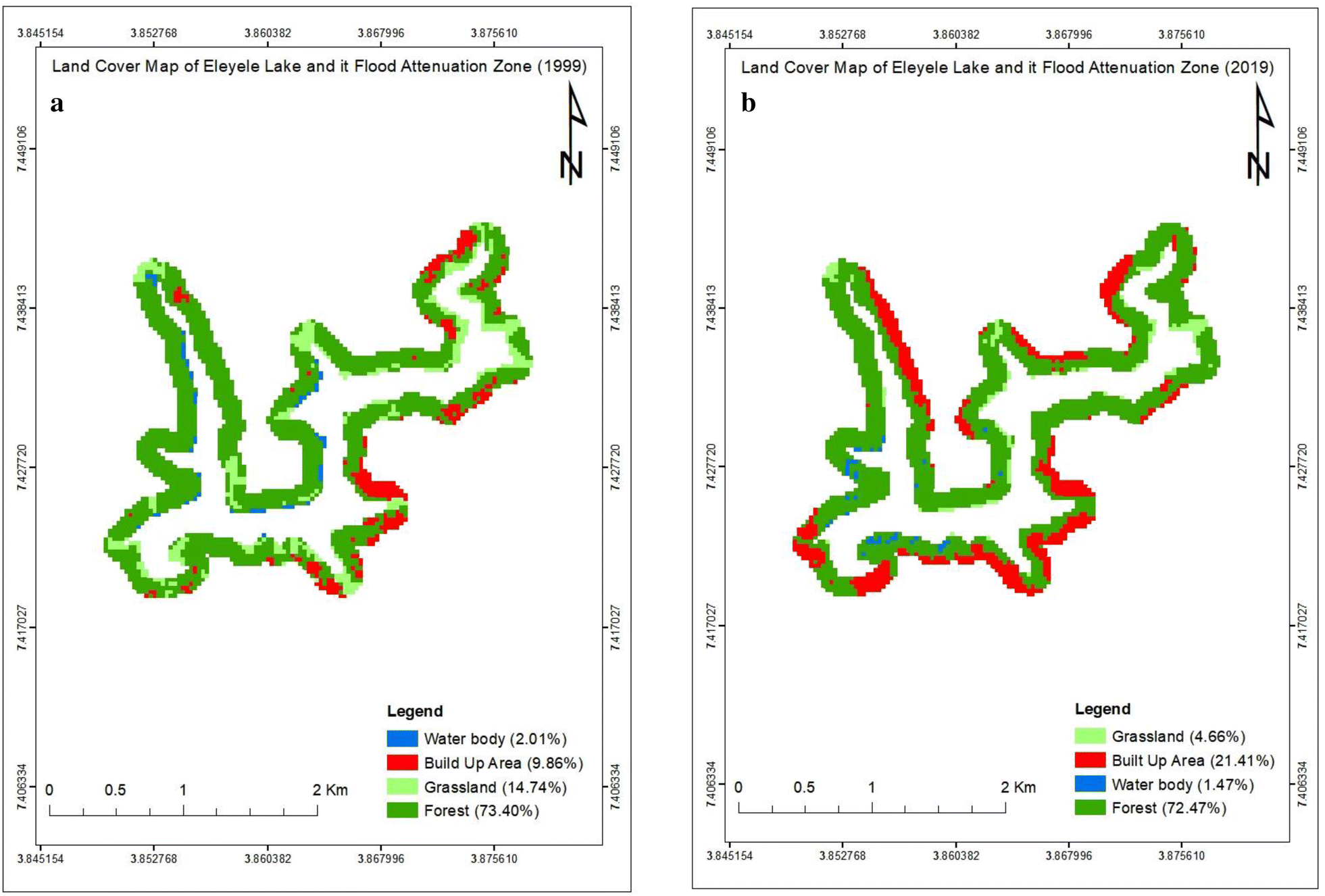Select the blue Water body swatch in 1999 legend
1325x896 pixels.
(x=402, y=738)
